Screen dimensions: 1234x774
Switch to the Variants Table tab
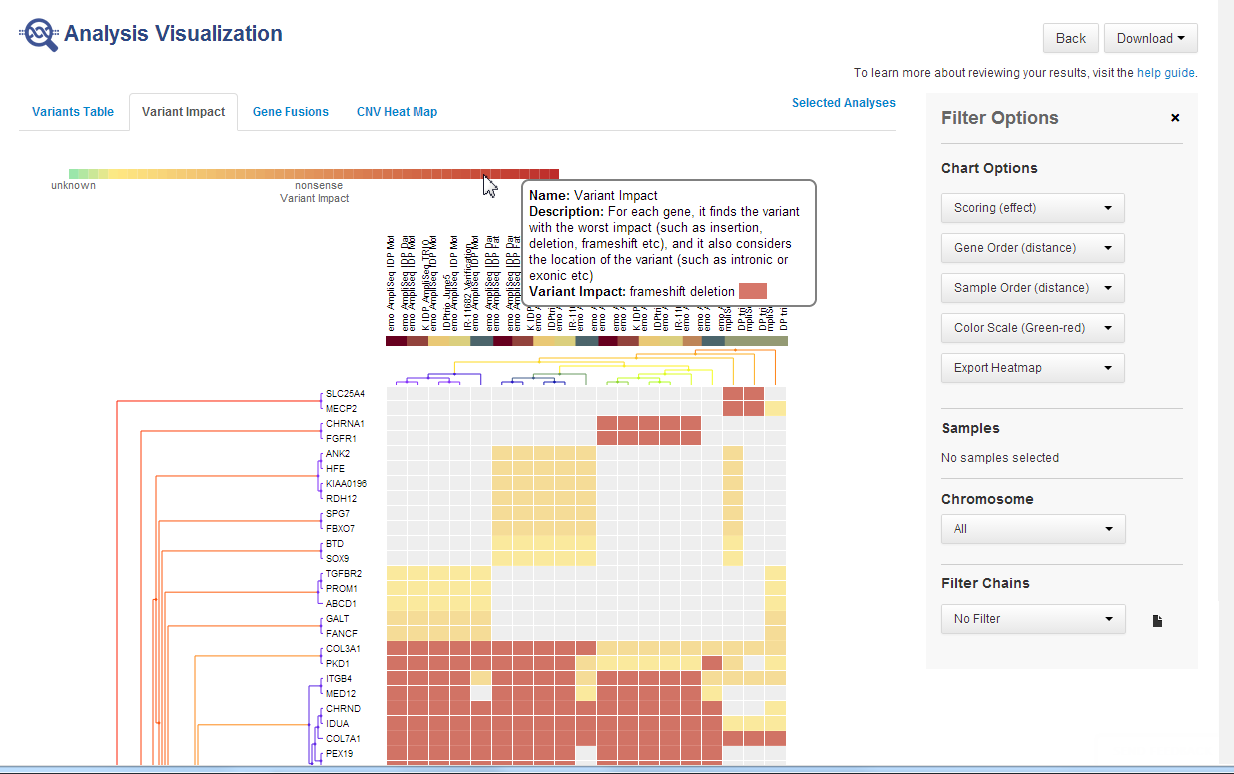click(73, 112)
